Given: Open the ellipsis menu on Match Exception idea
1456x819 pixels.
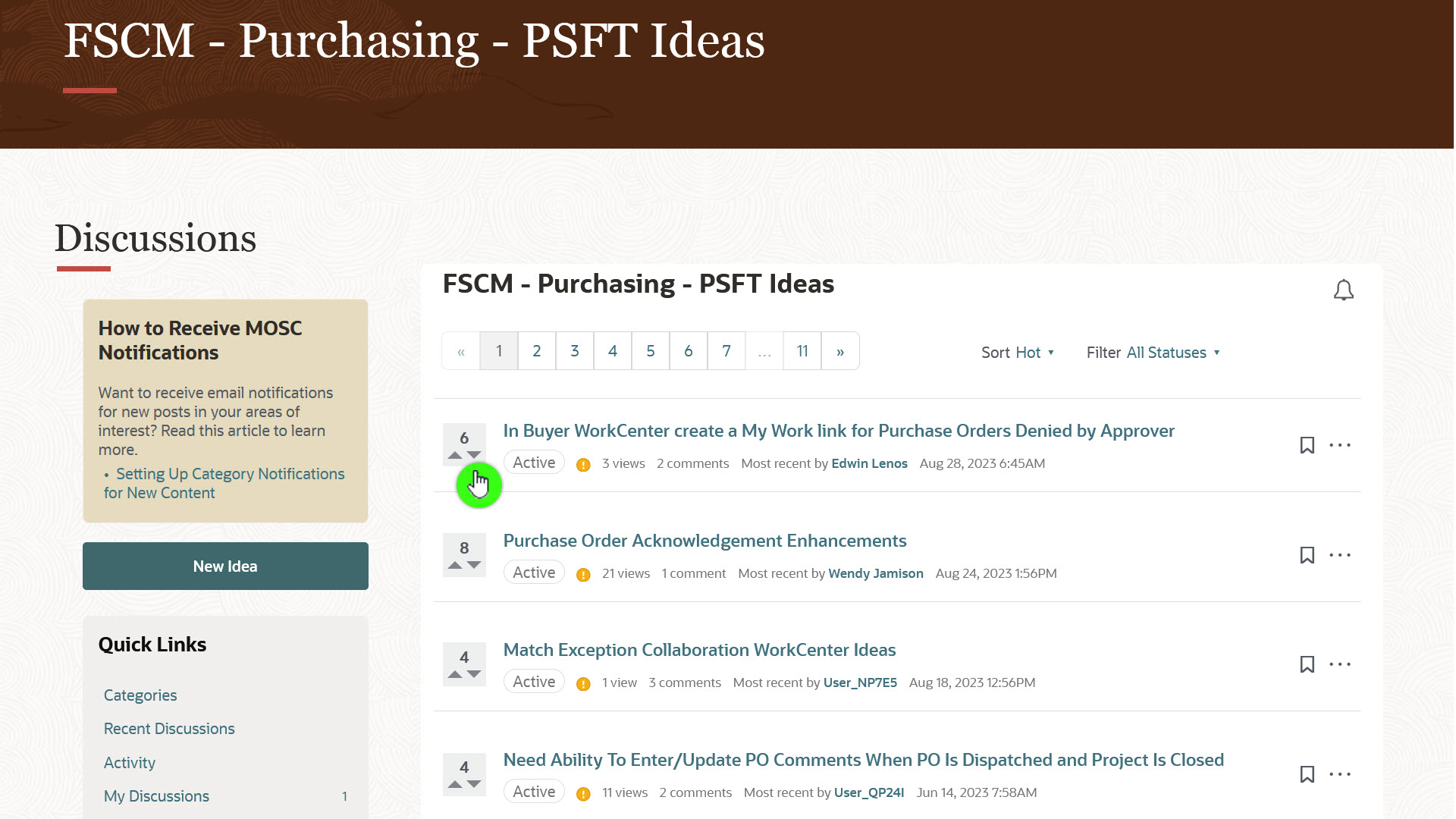Looking at the screenshot, I should tap(1340, 664).
